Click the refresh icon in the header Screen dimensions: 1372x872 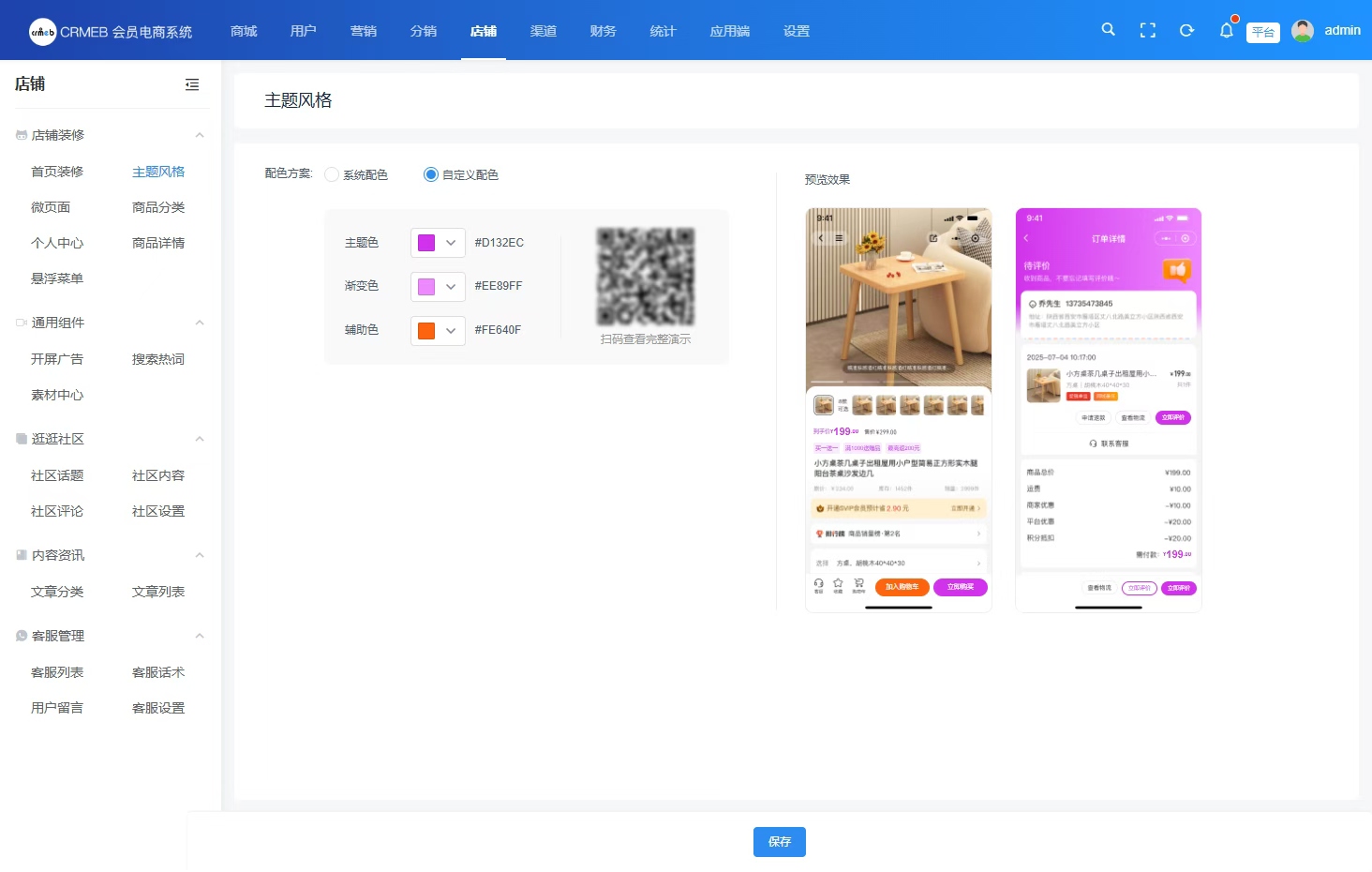(1186, 31)
